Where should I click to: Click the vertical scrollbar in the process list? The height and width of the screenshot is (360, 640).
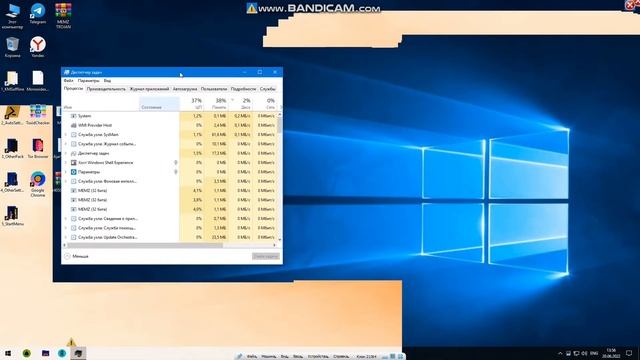(280, 125)
